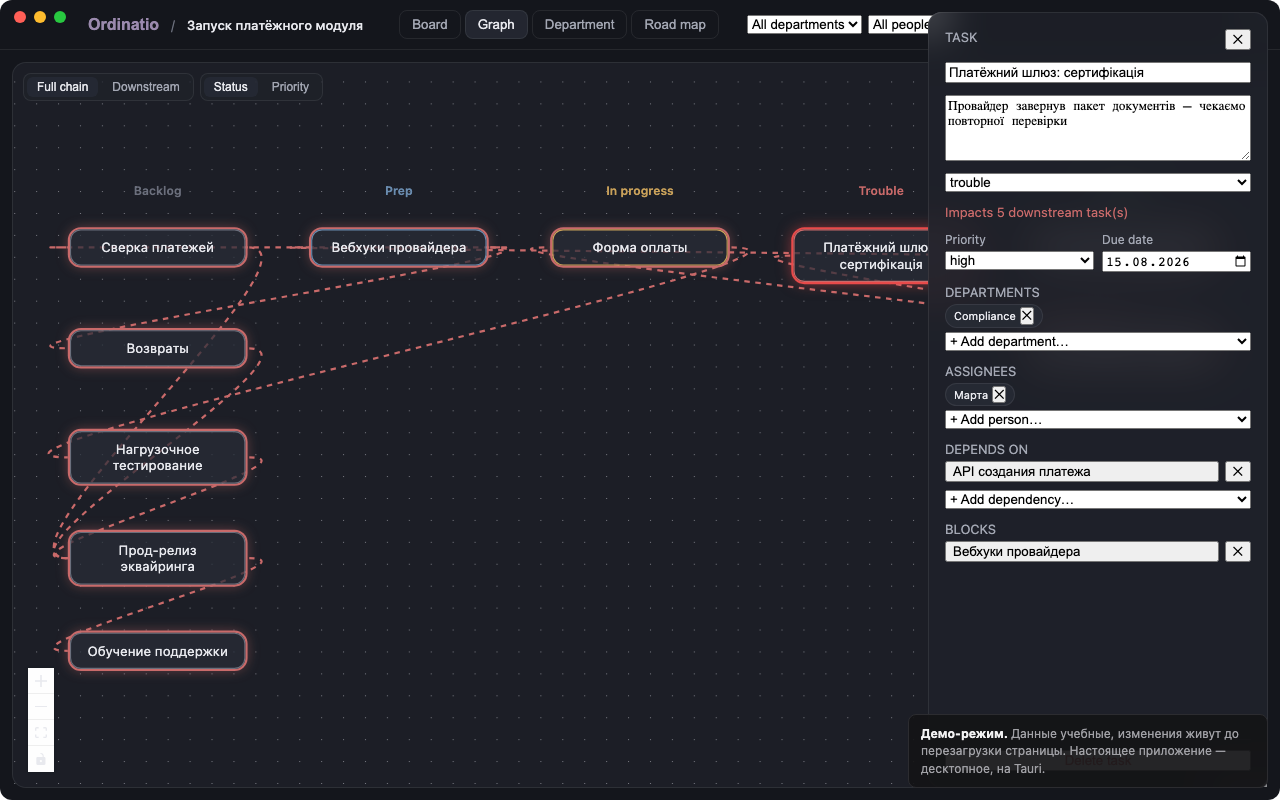Open dependency API создания платежа
The width and height of the screenshot is (1280, 800).
1082,471
